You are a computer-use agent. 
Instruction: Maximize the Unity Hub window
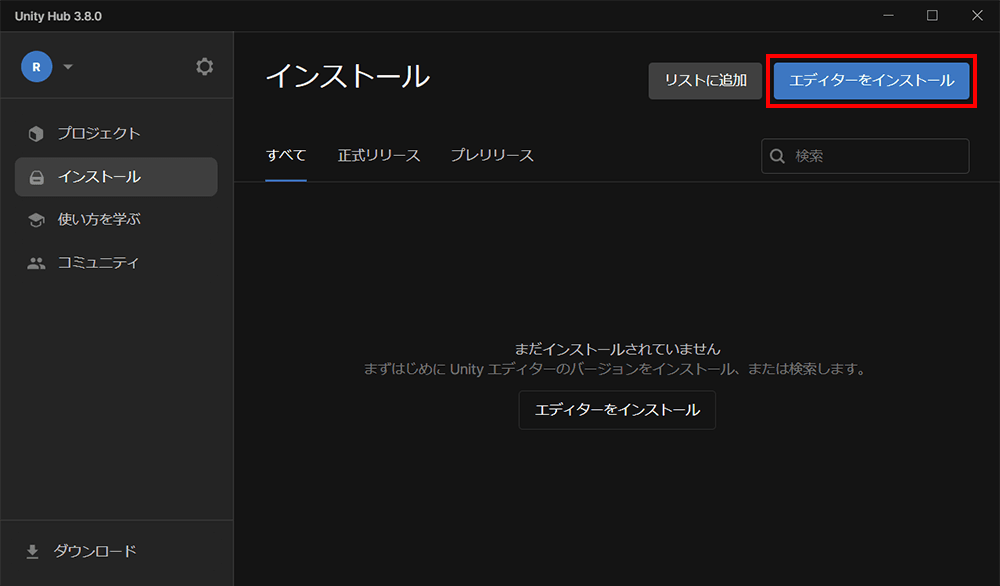(x=932, y=15)
